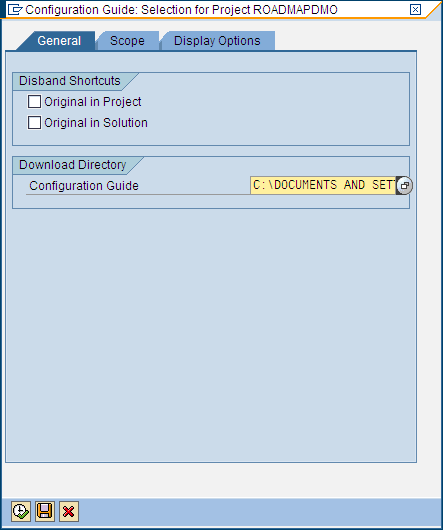The height and width of the screenshot is (530, 443).
Task: Click the "Original in Project" label text
Action: [93, 102]
